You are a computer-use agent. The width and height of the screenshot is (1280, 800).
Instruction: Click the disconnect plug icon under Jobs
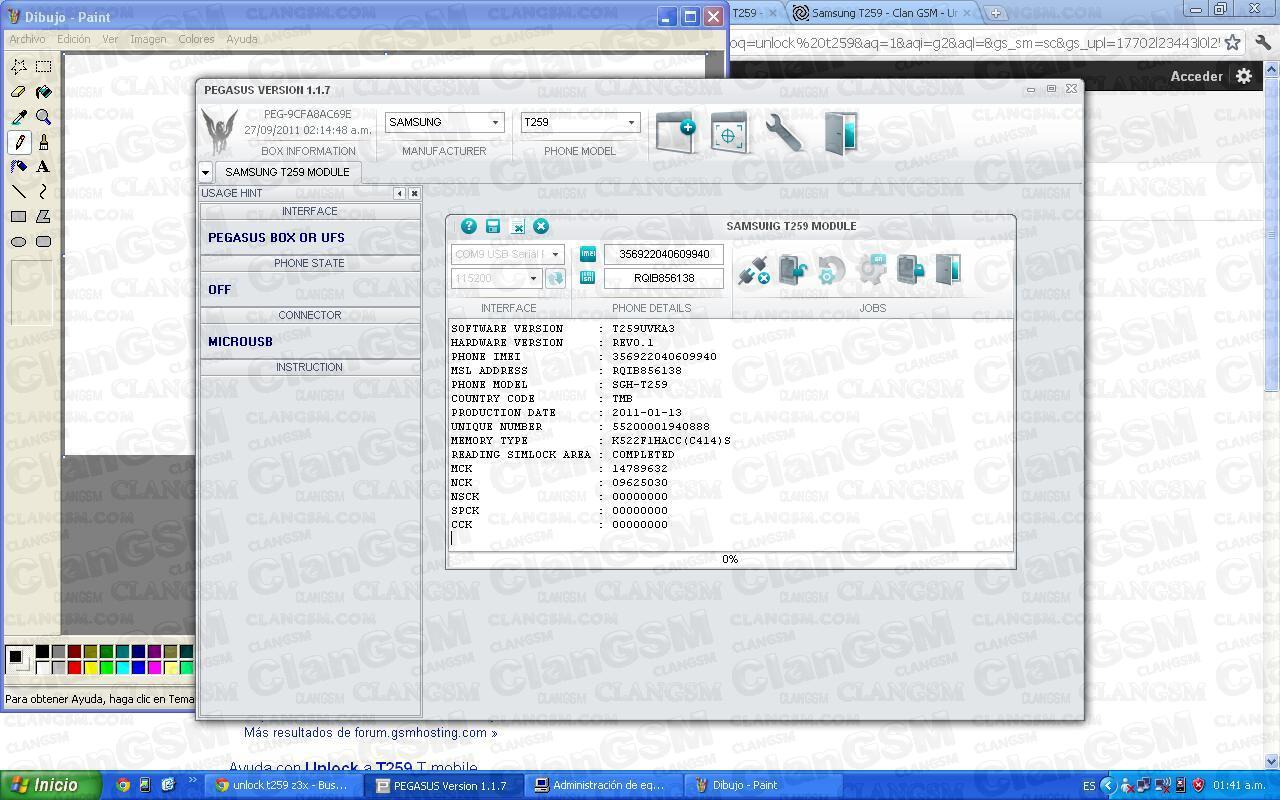pyautogui.click(x=753, y=270)
